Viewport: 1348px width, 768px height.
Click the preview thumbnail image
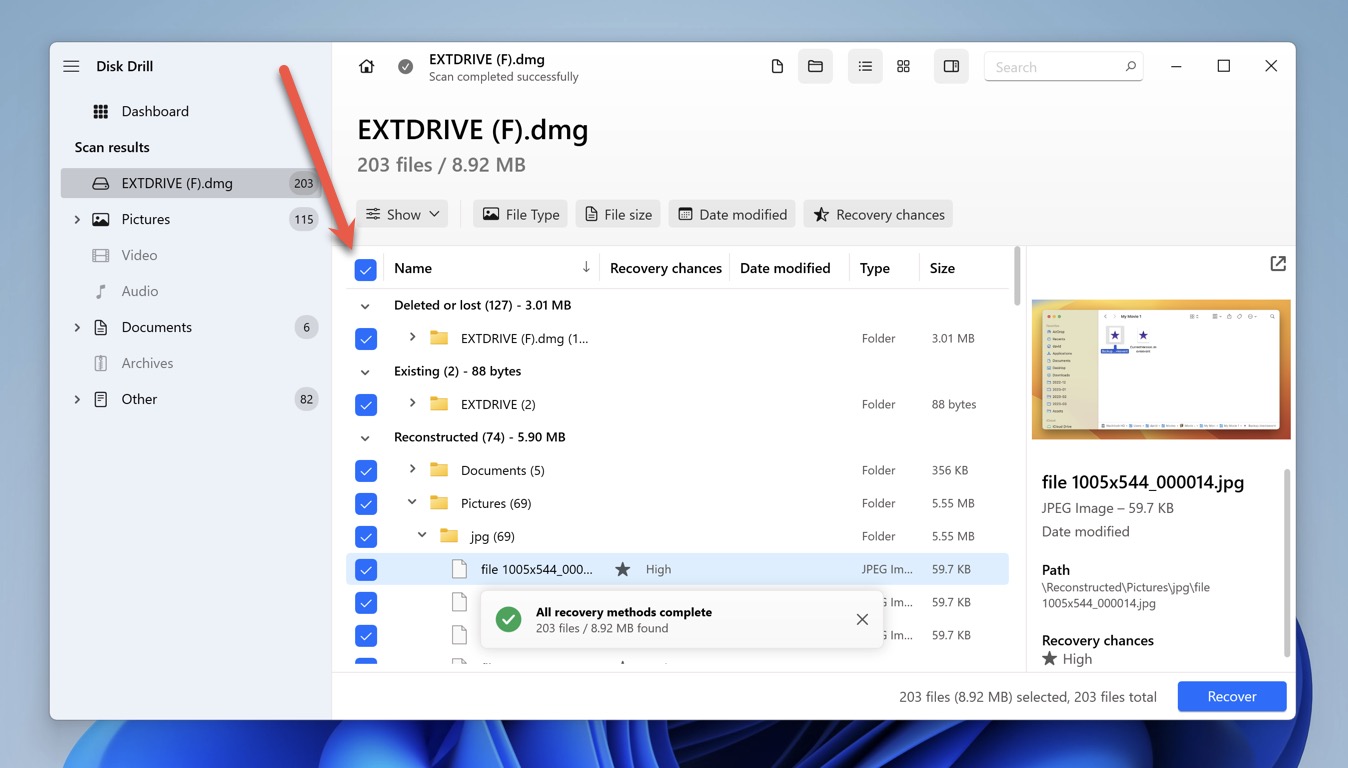coord(1161,369)
